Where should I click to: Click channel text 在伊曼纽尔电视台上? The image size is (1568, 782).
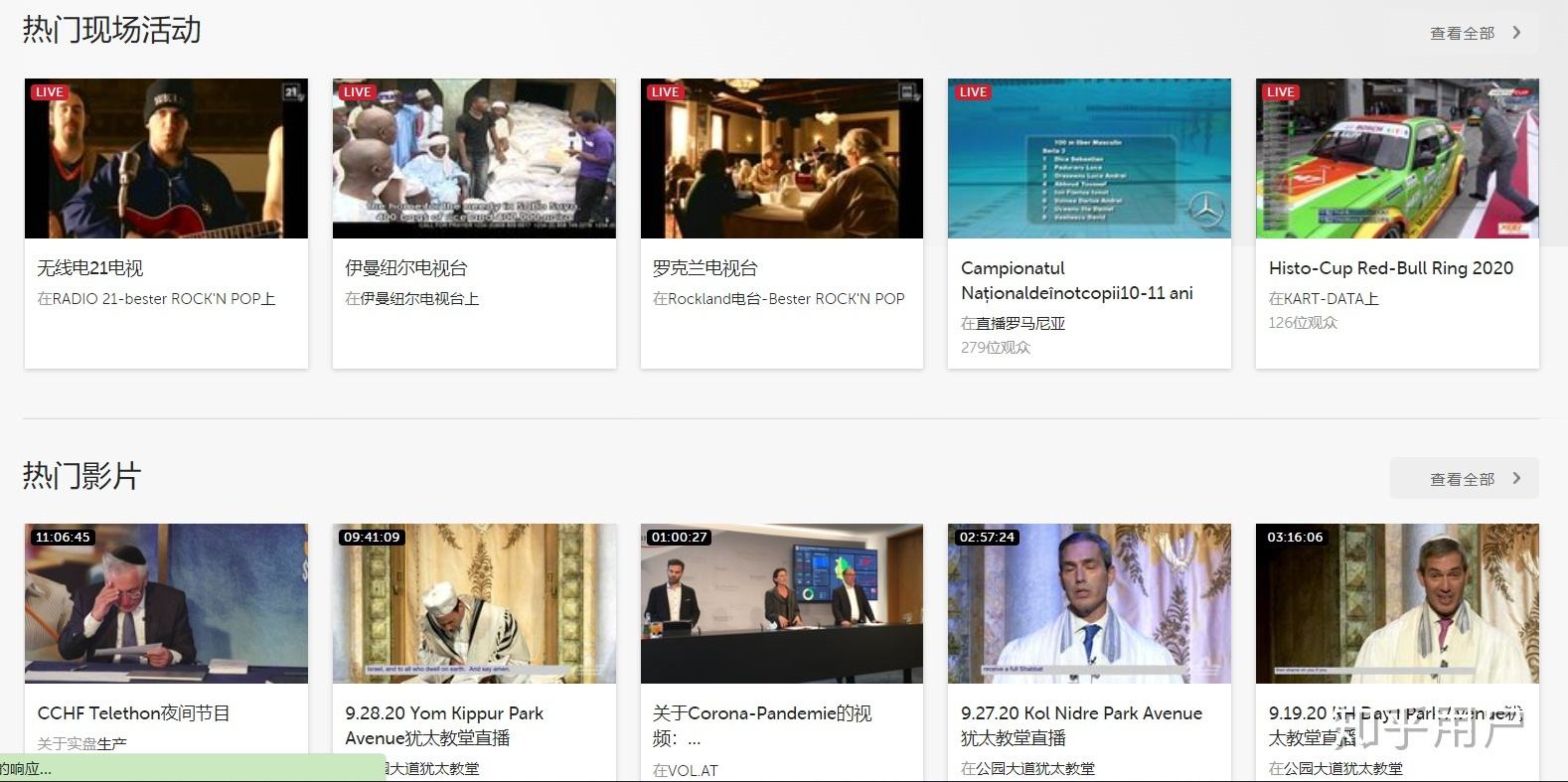(412, 298)
